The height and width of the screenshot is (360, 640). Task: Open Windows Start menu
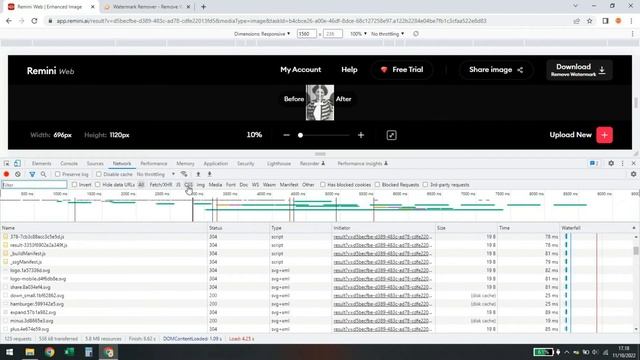point(9,352)
